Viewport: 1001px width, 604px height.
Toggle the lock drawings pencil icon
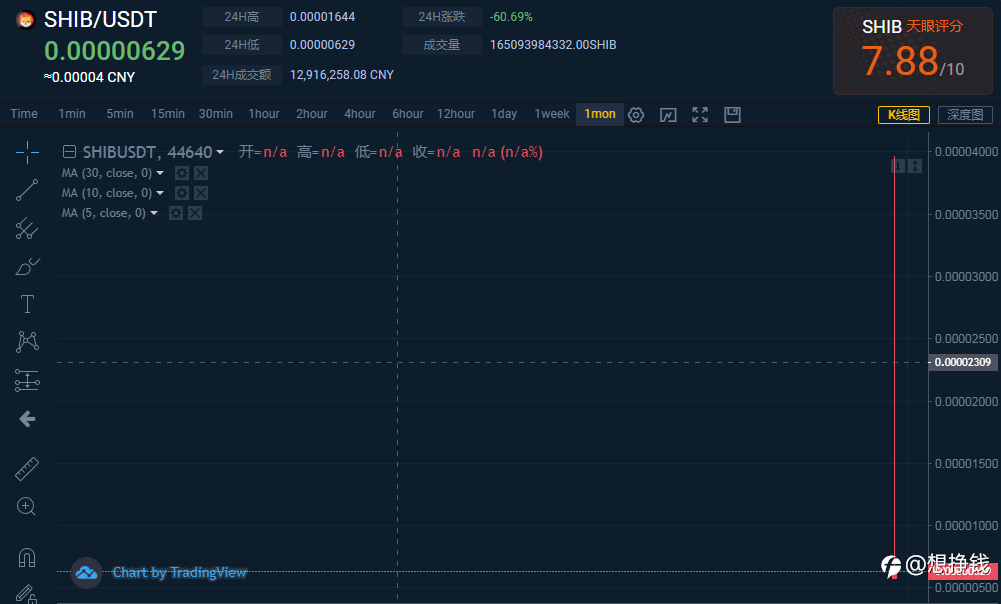(26, 594)
